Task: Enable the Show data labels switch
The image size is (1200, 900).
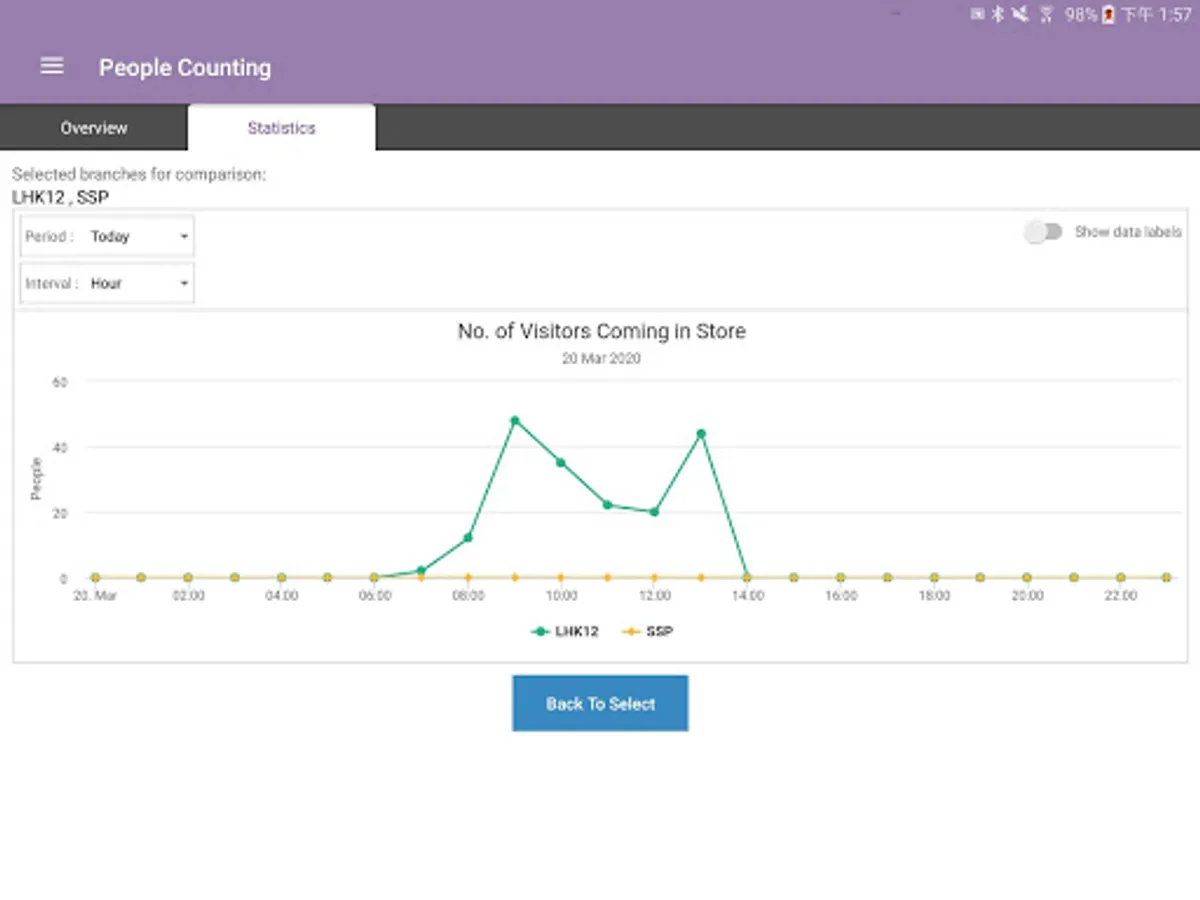Action: pos(1043,232)
